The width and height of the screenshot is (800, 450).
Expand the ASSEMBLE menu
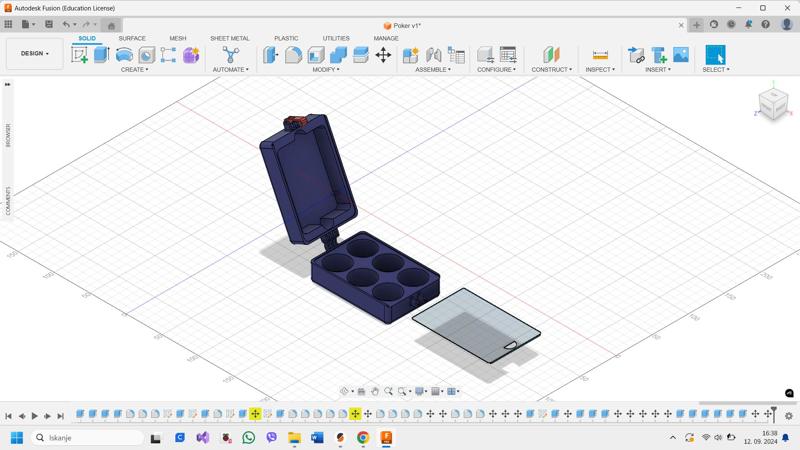pos(433,69)
